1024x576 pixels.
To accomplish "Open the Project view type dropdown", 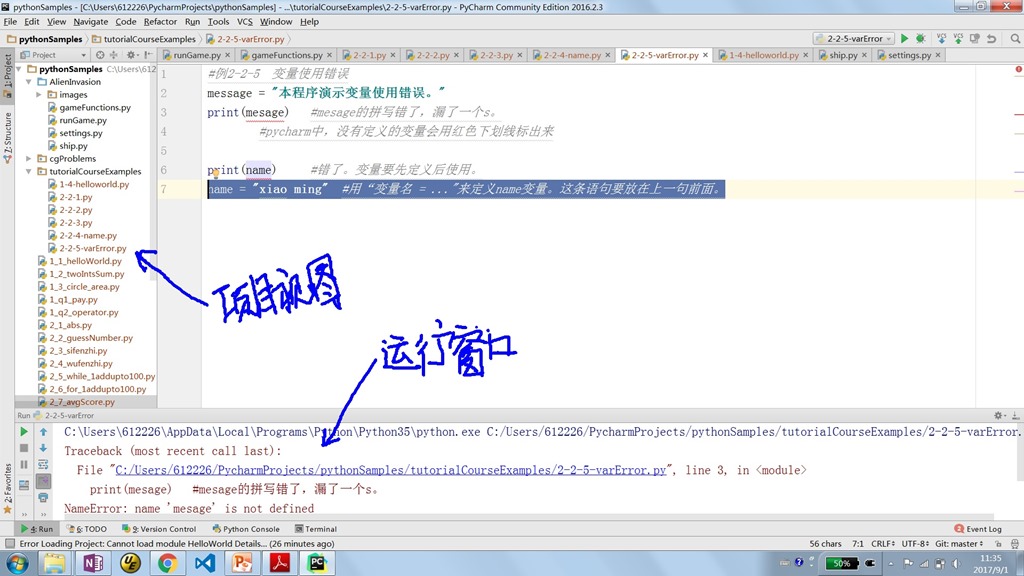I will tap(54, 55).
